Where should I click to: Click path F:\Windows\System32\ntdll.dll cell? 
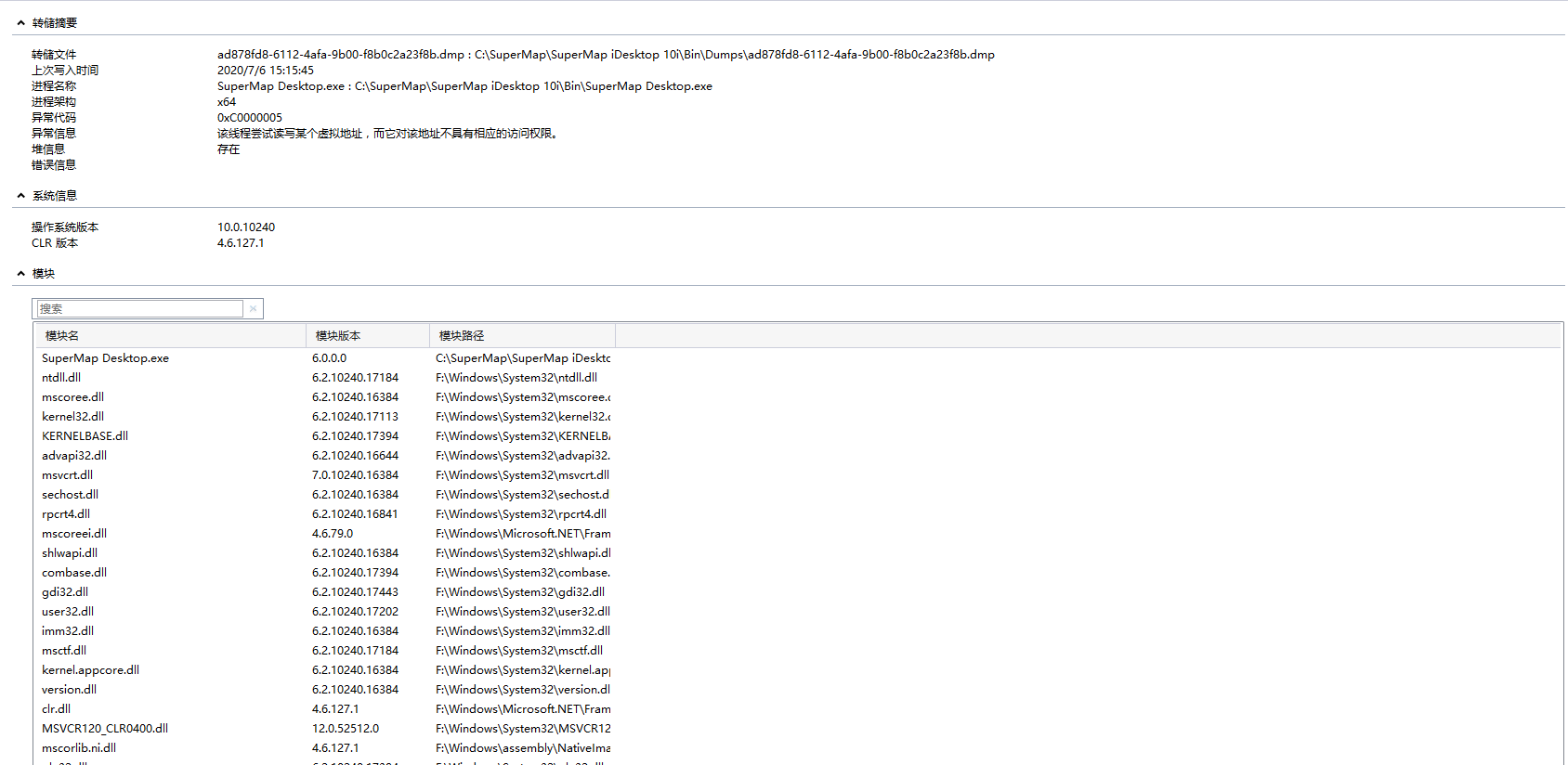(516, 378)
